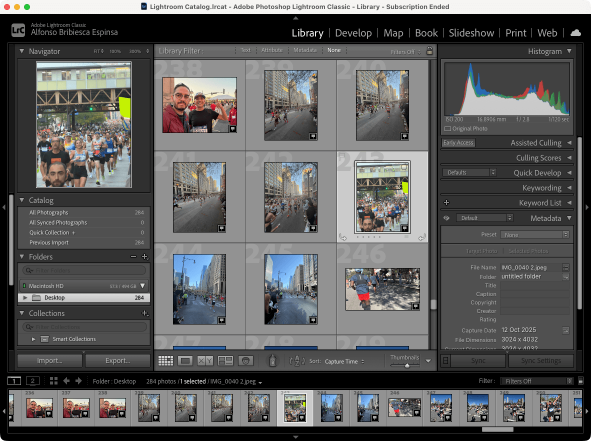Screen dimensions: 591x441
Task: Add photo 243 to the Quick Collection
Action: (x=404, y=167)
